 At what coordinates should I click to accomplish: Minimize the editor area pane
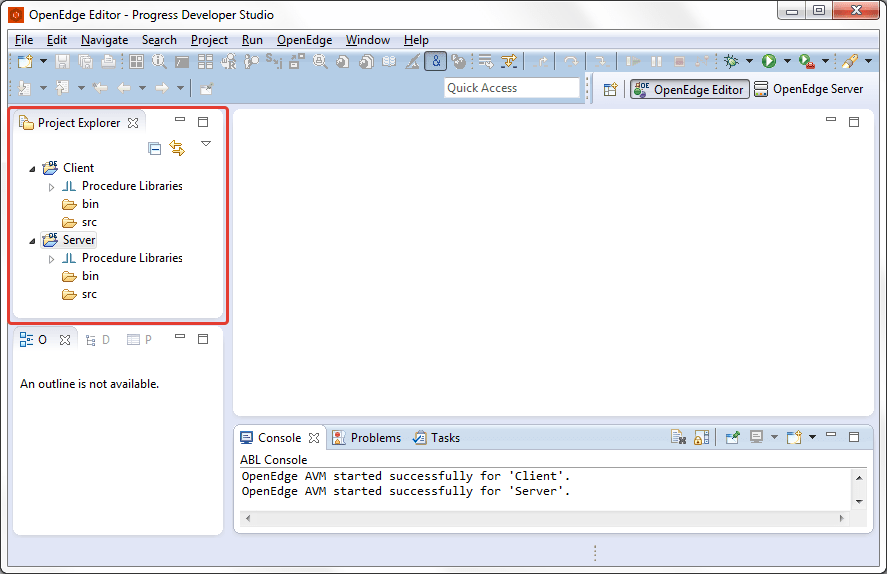tap(830, 119)
